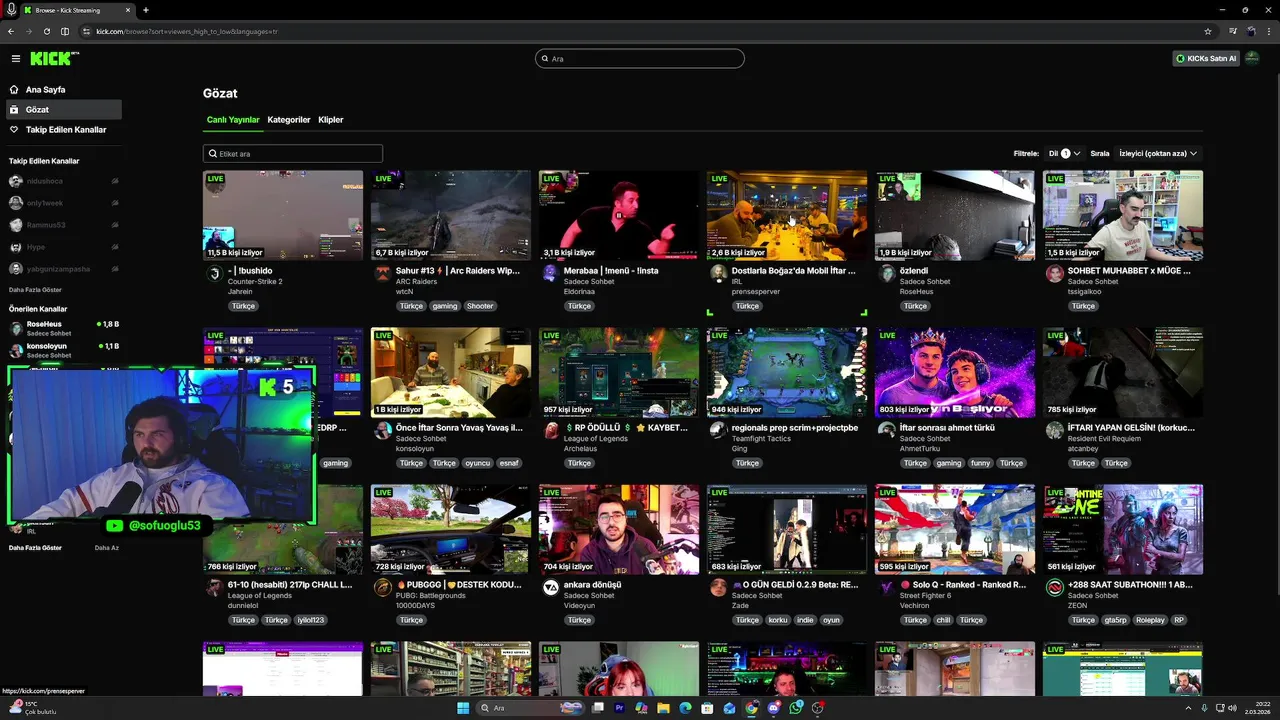The height and width of the screenshot is (720, 1280).
Task: Click the ZEON channel avatar
Action: (1054, 588)
